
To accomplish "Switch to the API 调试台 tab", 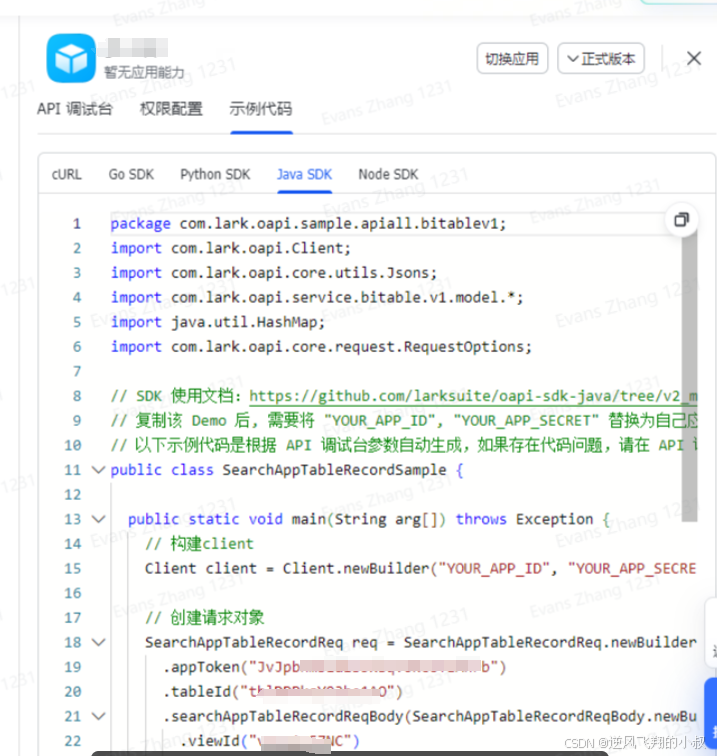I will [75, 109].
